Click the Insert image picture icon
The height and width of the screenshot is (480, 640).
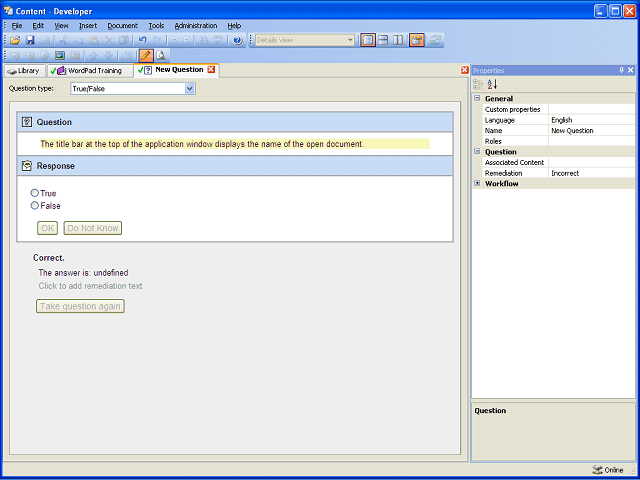pos(60,55)
